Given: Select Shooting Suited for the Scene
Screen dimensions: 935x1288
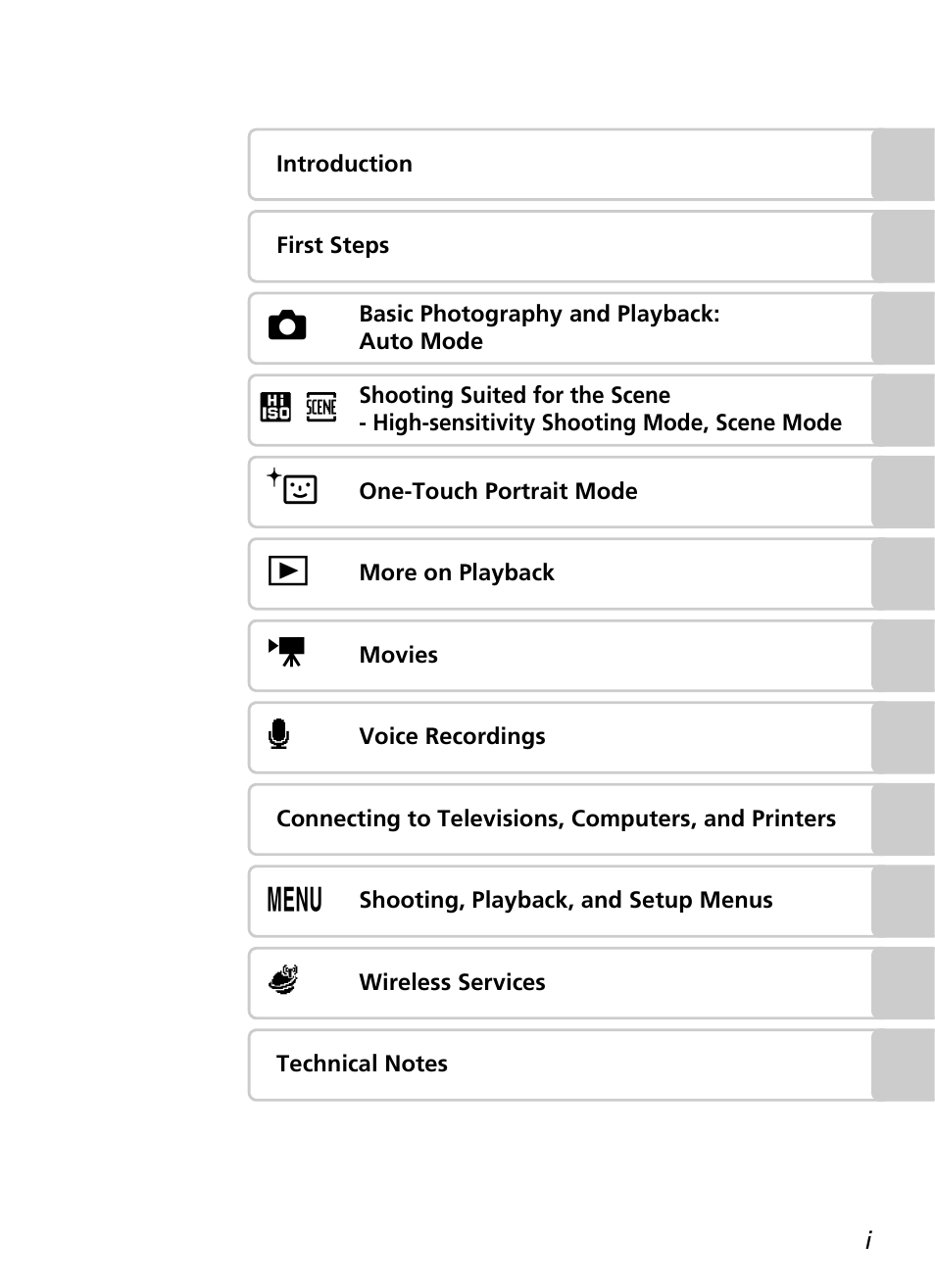Looking at the screenshot, I should 600,409.
